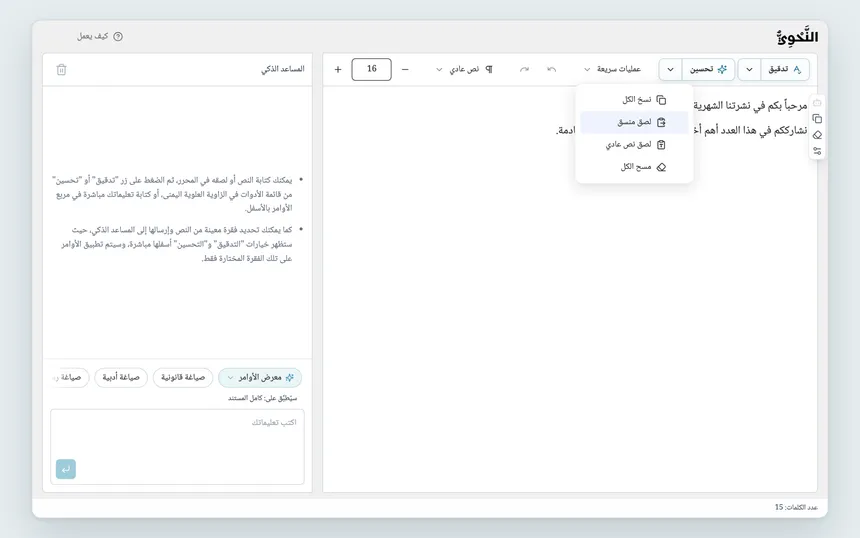The height and width of the screenshot is (538, 860).
Task: Click the copy icon in the editor side strip
Action: coord(817,119)
